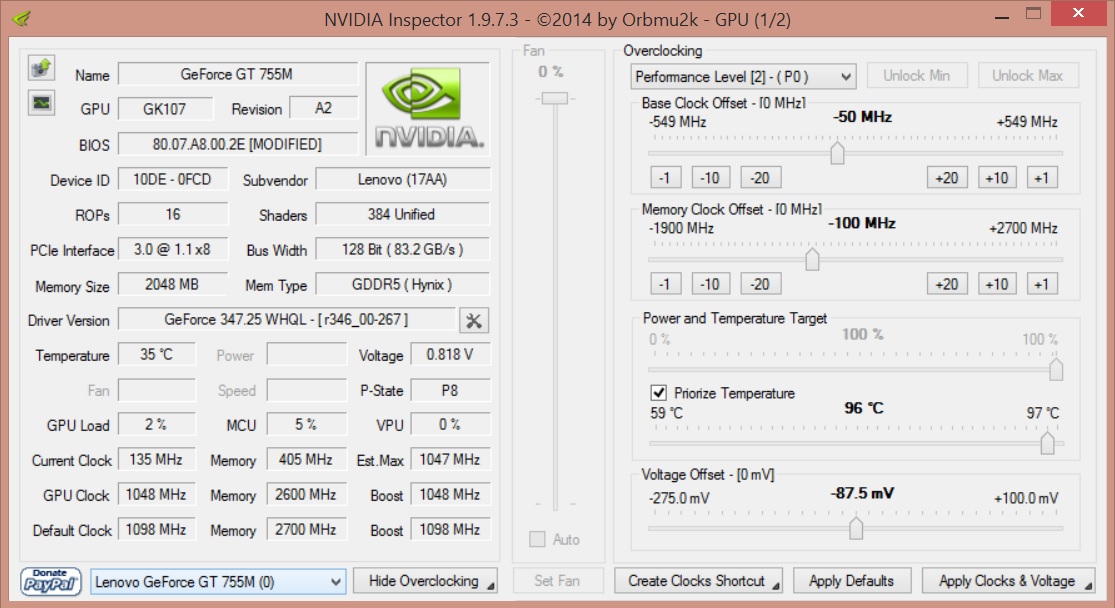Image resolution: width=1115 pixels, height=608 pixels.
Task: Click the power target slider handle
Action: [x=1056, y=370]
